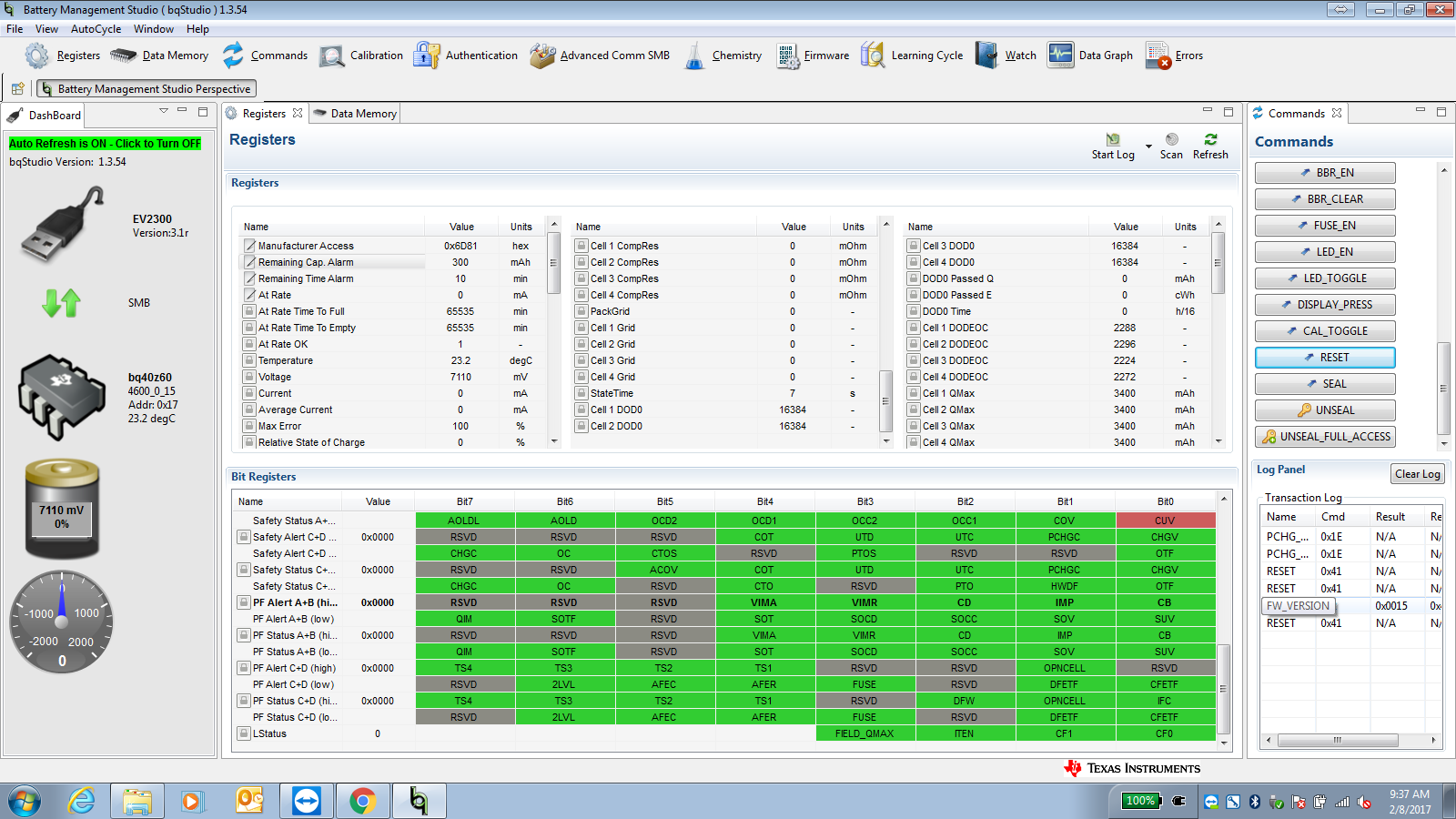Toggle lock icon for Cell 3 DOD0
The width and height of the screenshot is (1456, 819).
click(914, 246)
